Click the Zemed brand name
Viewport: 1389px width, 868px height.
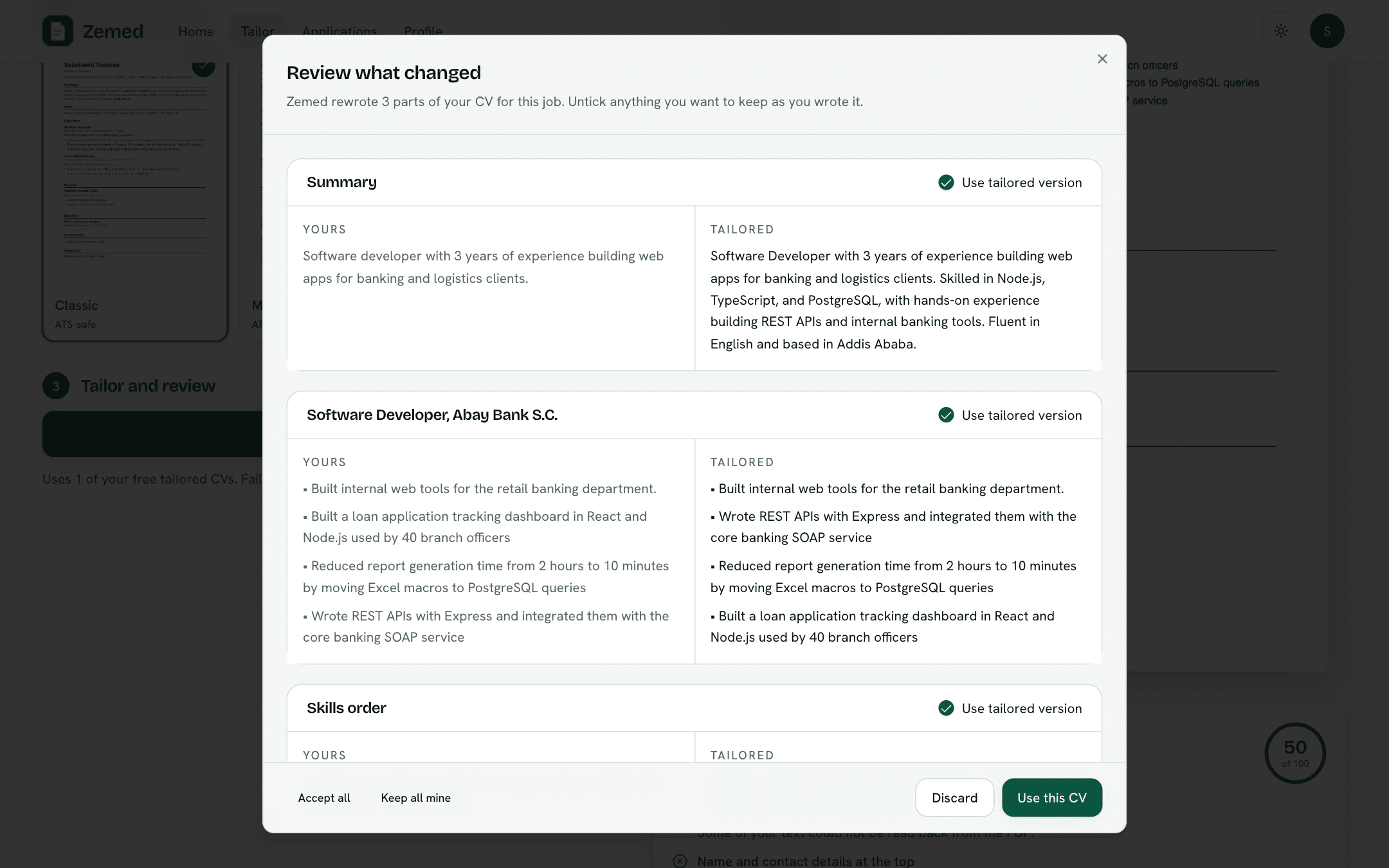pos(113,31)
